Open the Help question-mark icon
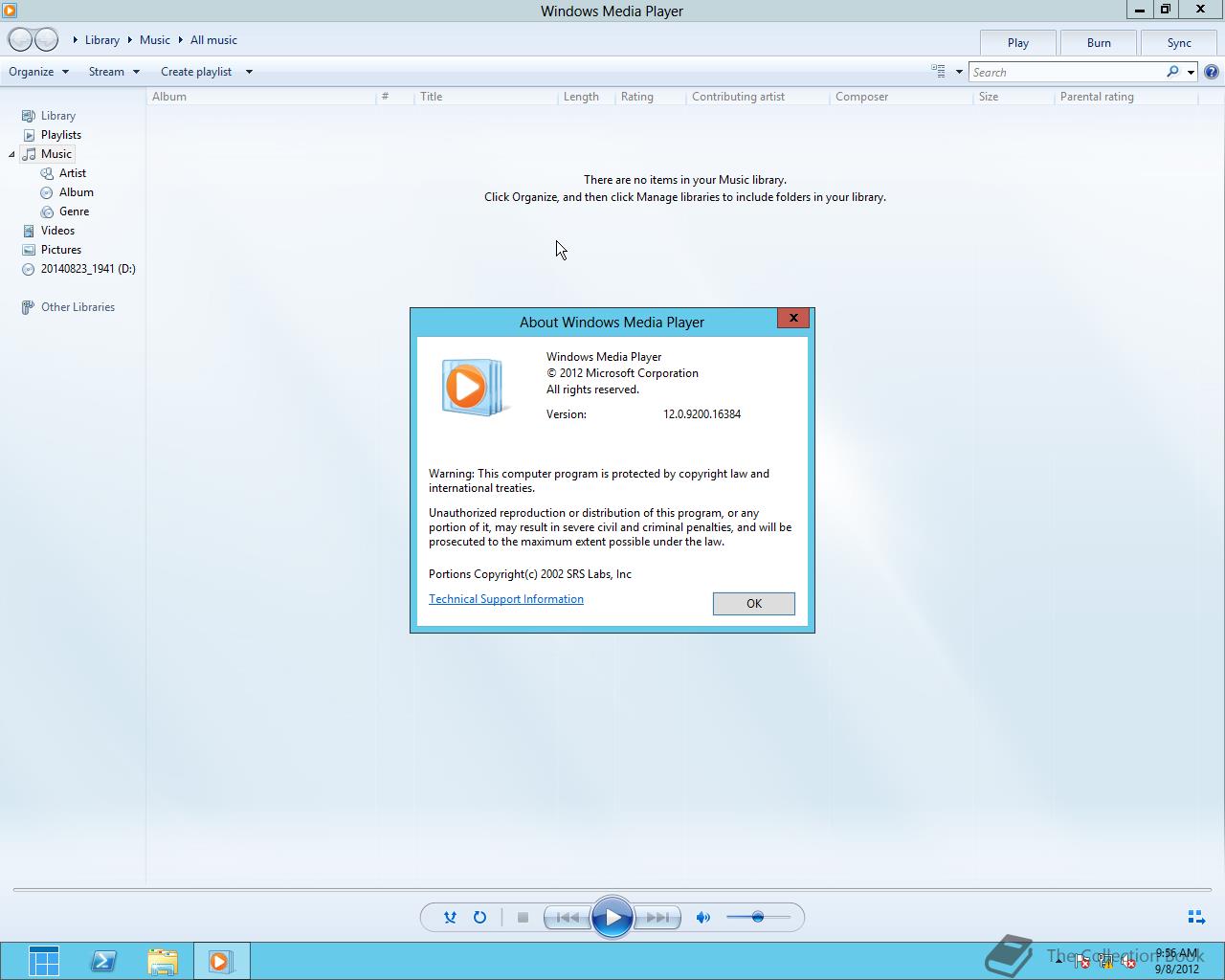The width and height of the screenshot is (1225, 980). [x=1212, y=72]
